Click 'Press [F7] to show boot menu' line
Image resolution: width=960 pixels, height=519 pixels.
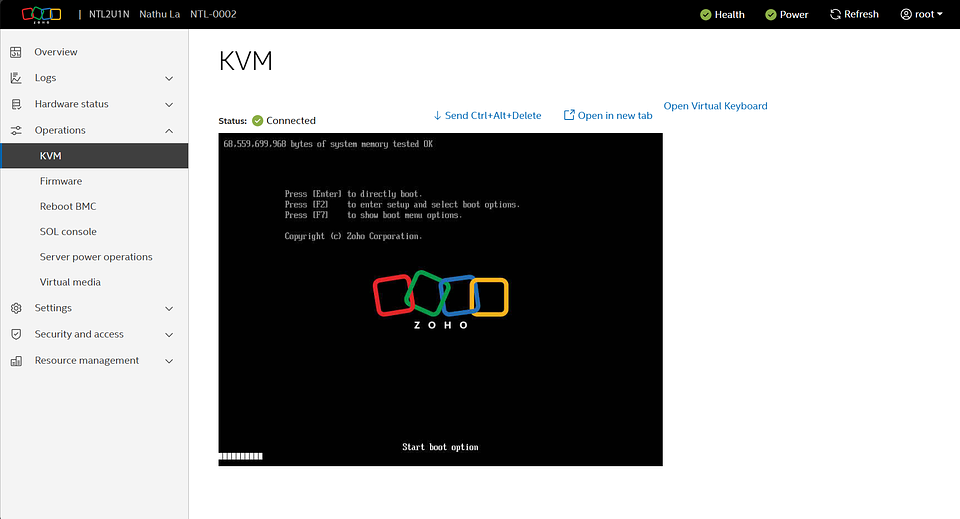click(x=373, y=215)
